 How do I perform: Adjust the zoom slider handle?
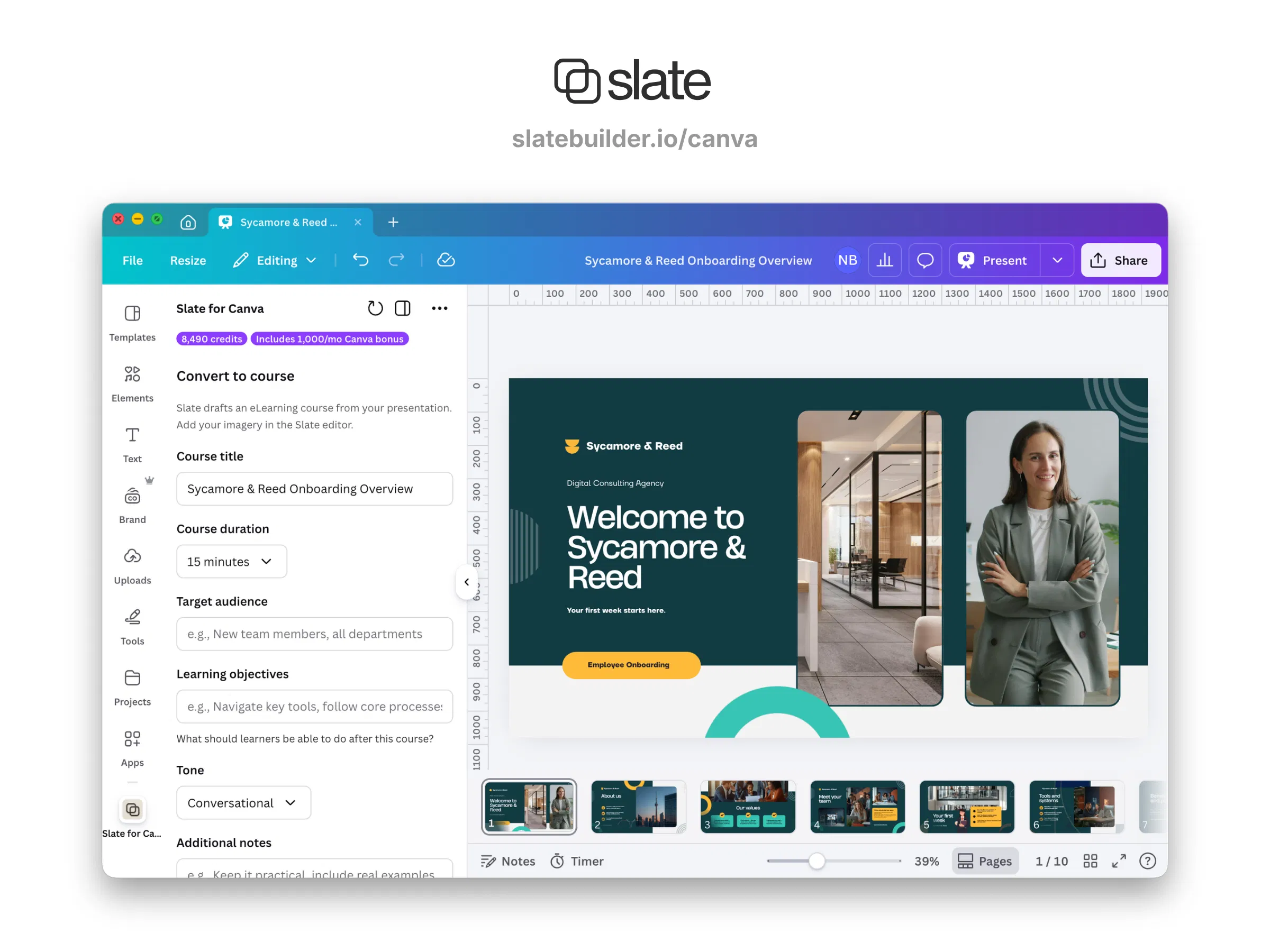coord(817,861)
